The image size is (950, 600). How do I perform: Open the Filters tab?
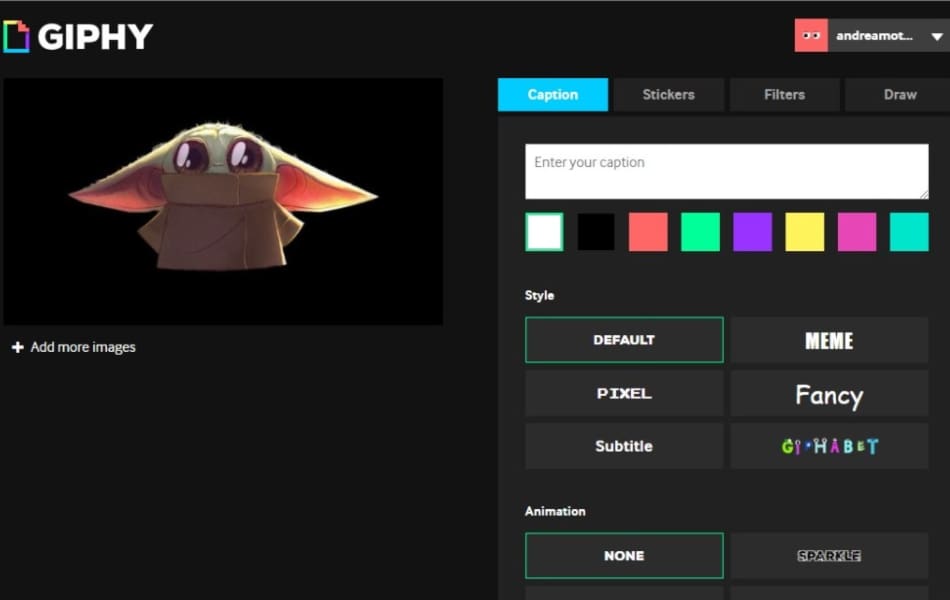[784, 95]
